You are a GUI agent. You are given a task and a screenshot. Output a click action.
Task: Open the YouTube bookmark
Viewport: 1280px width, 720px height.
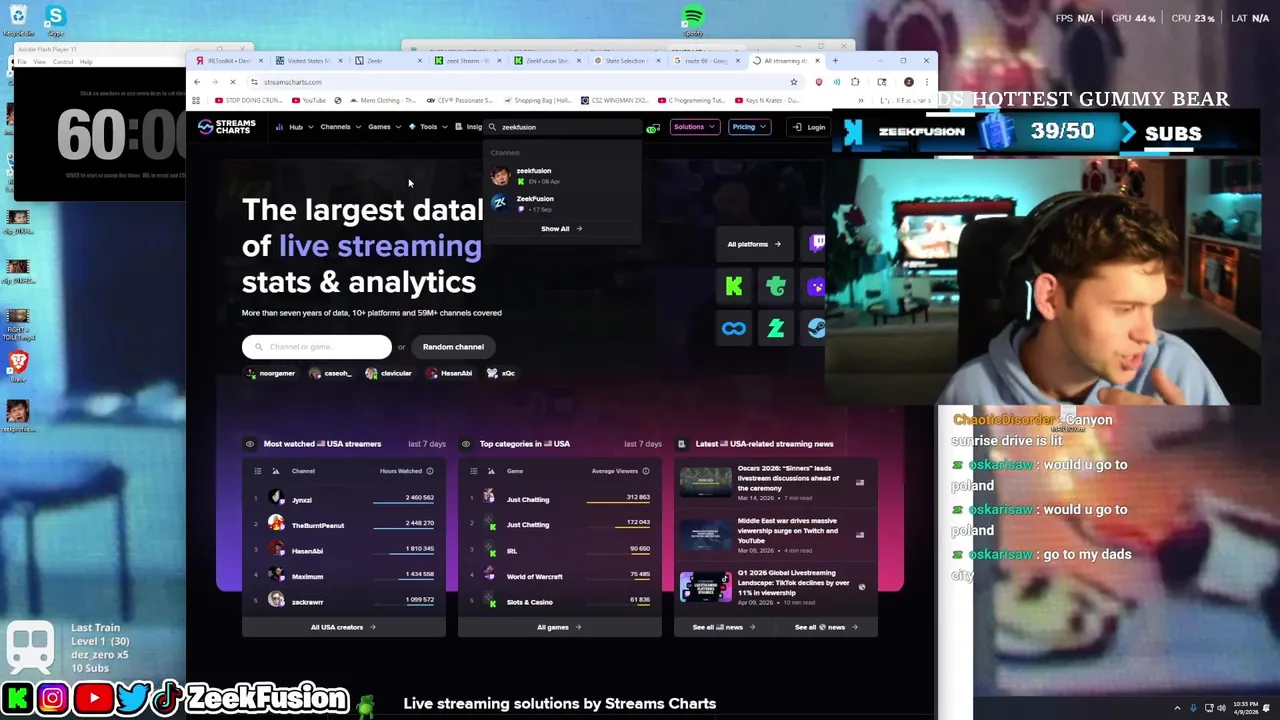coord(308,100)
